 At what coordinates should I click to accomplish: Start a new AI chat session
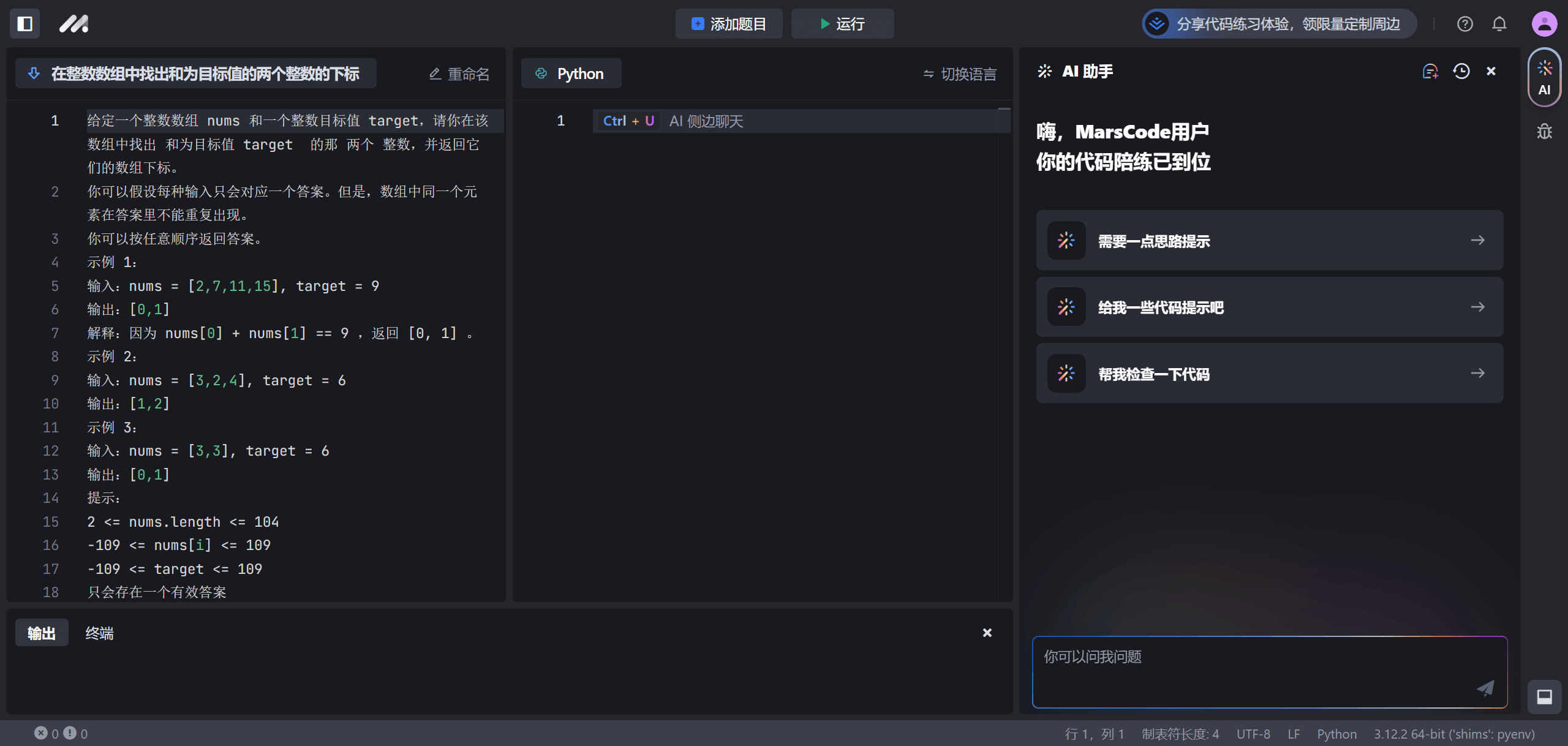1430,72
